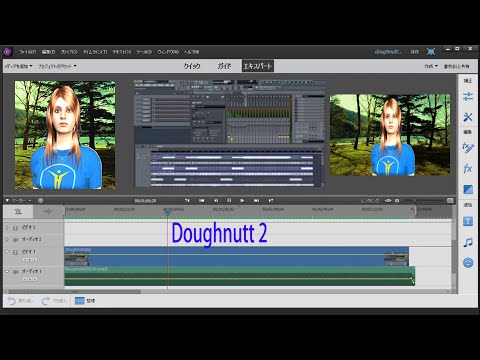This screenshot has height=360, width=480.
Task: Open the Graphics smiley face icon
Action: pos(468,263)
